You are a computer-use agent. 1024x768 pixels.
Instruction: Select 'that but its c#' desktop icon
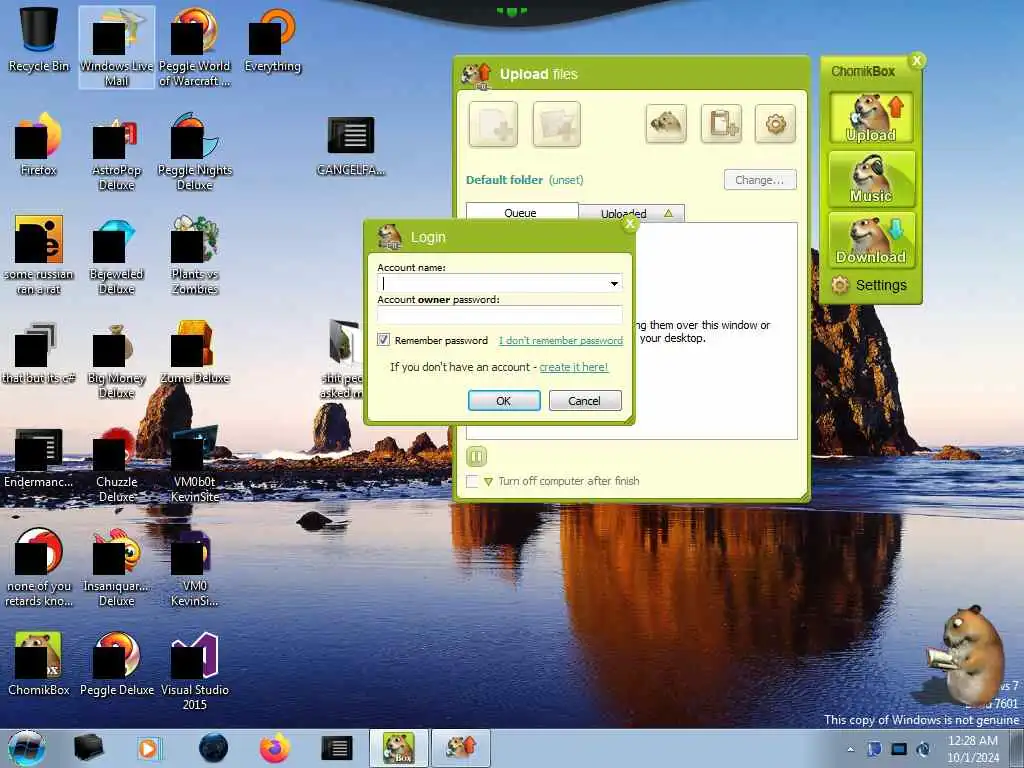(39, 353)
